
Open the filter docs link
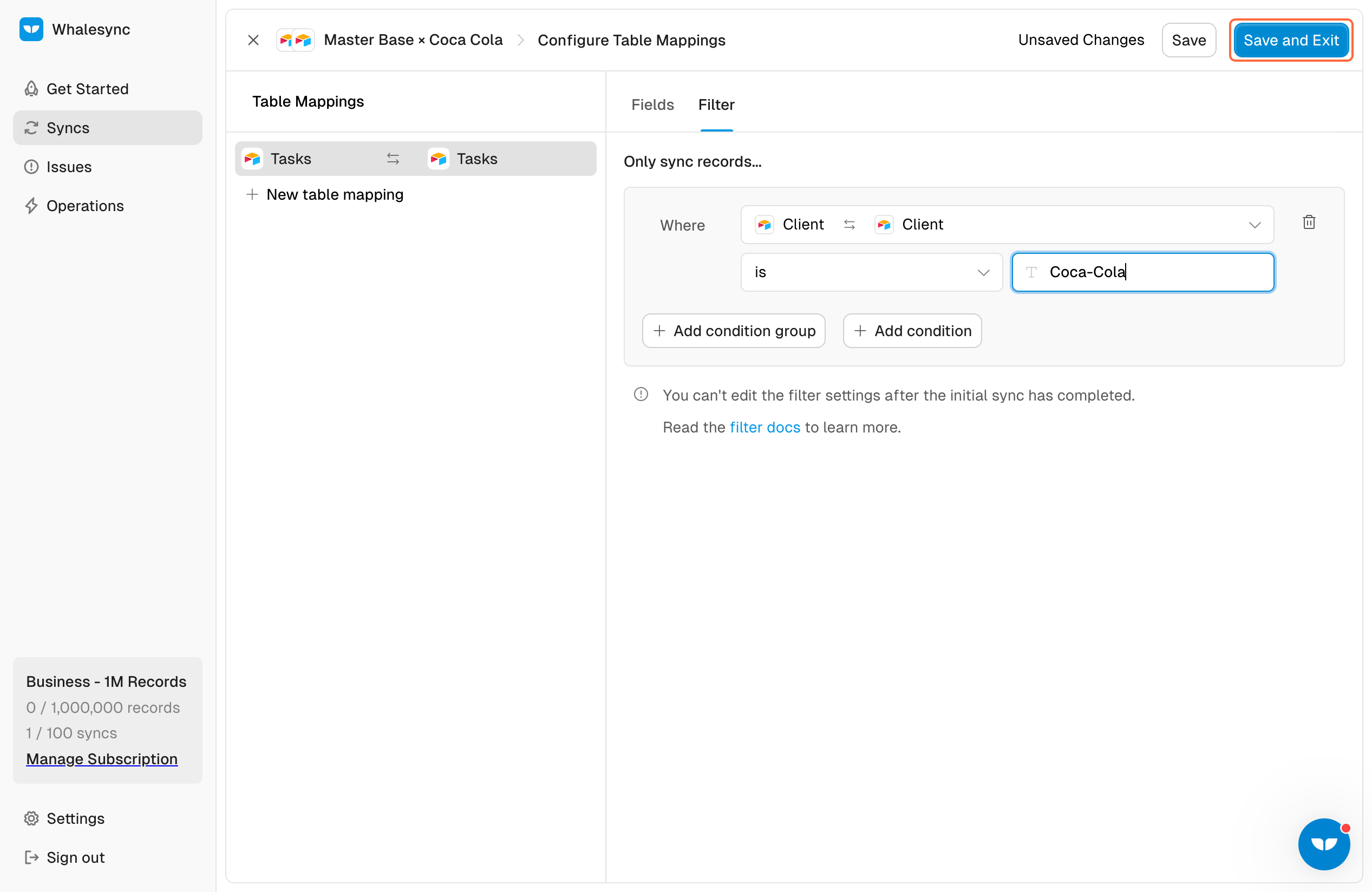pos(765,428)
